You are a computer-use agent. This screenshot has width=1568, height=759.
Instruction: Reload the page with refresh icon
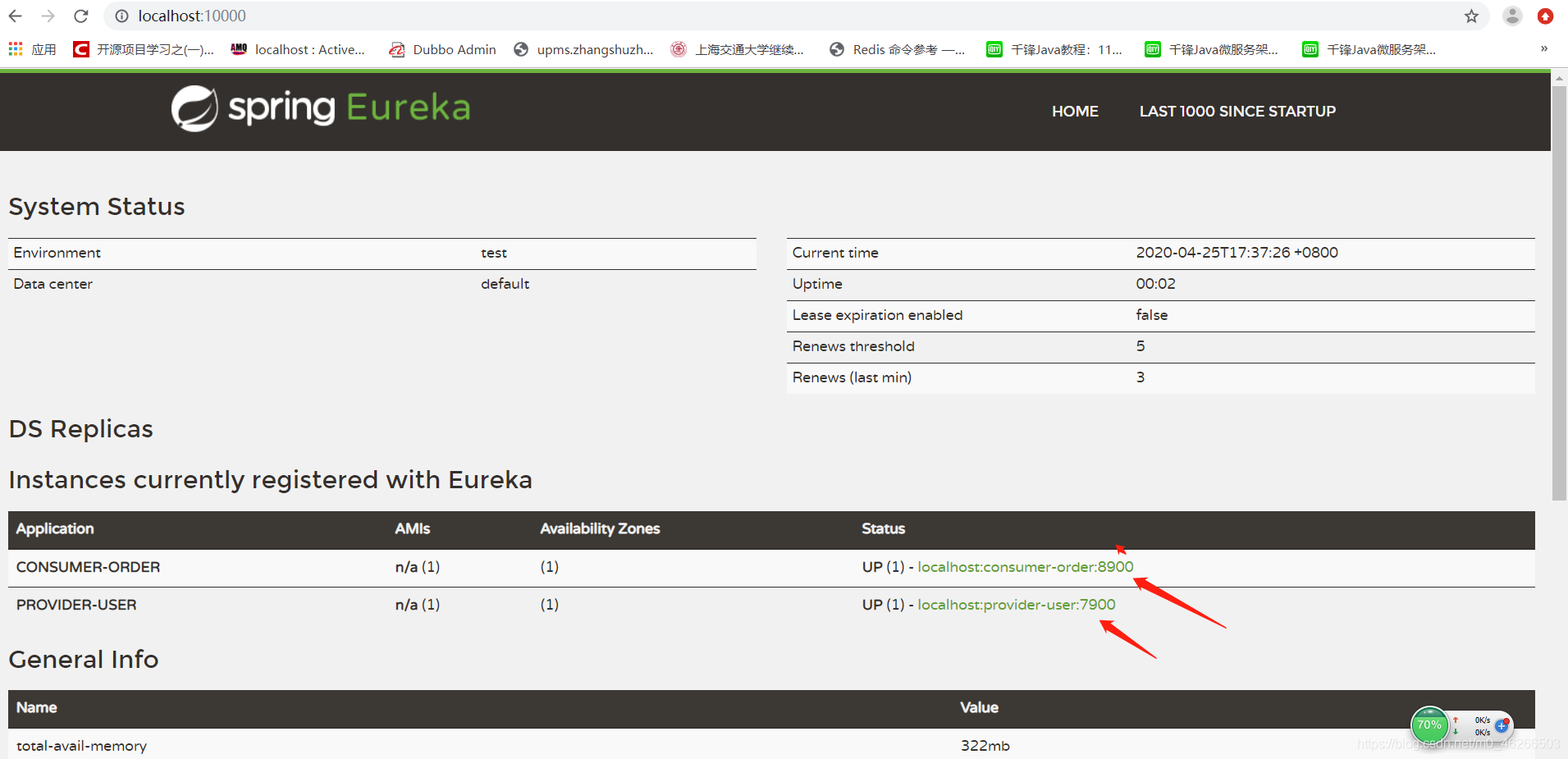(80, 16)
